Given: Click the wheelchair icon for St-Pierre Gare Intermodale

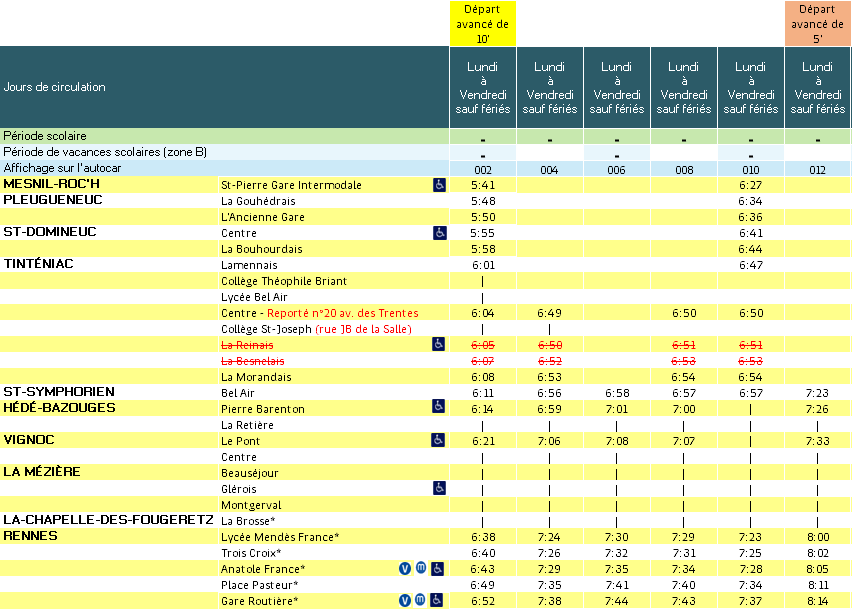Looking at the screenshot, I should pyautogui.click(x=440, y=185).
